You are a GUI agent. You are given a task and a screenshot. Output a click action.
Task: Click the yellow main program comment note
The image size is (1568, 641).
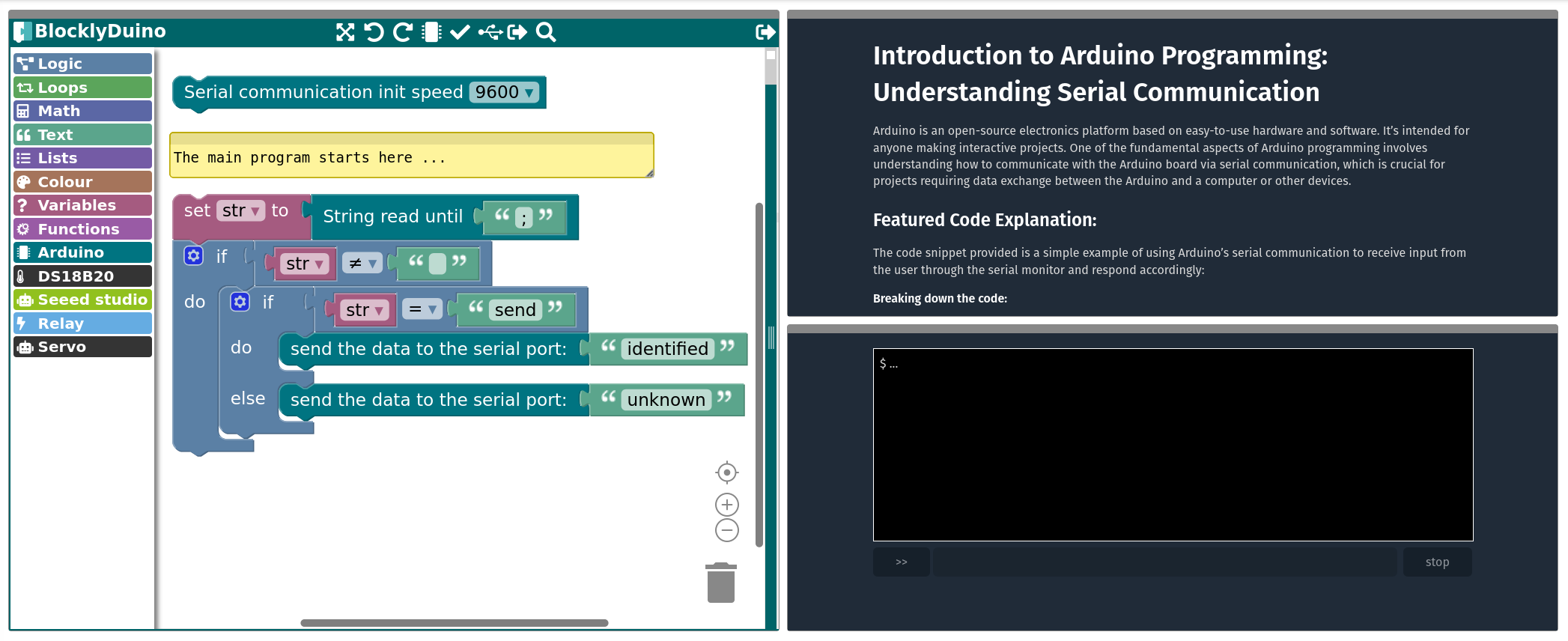(x=411, y=156)
